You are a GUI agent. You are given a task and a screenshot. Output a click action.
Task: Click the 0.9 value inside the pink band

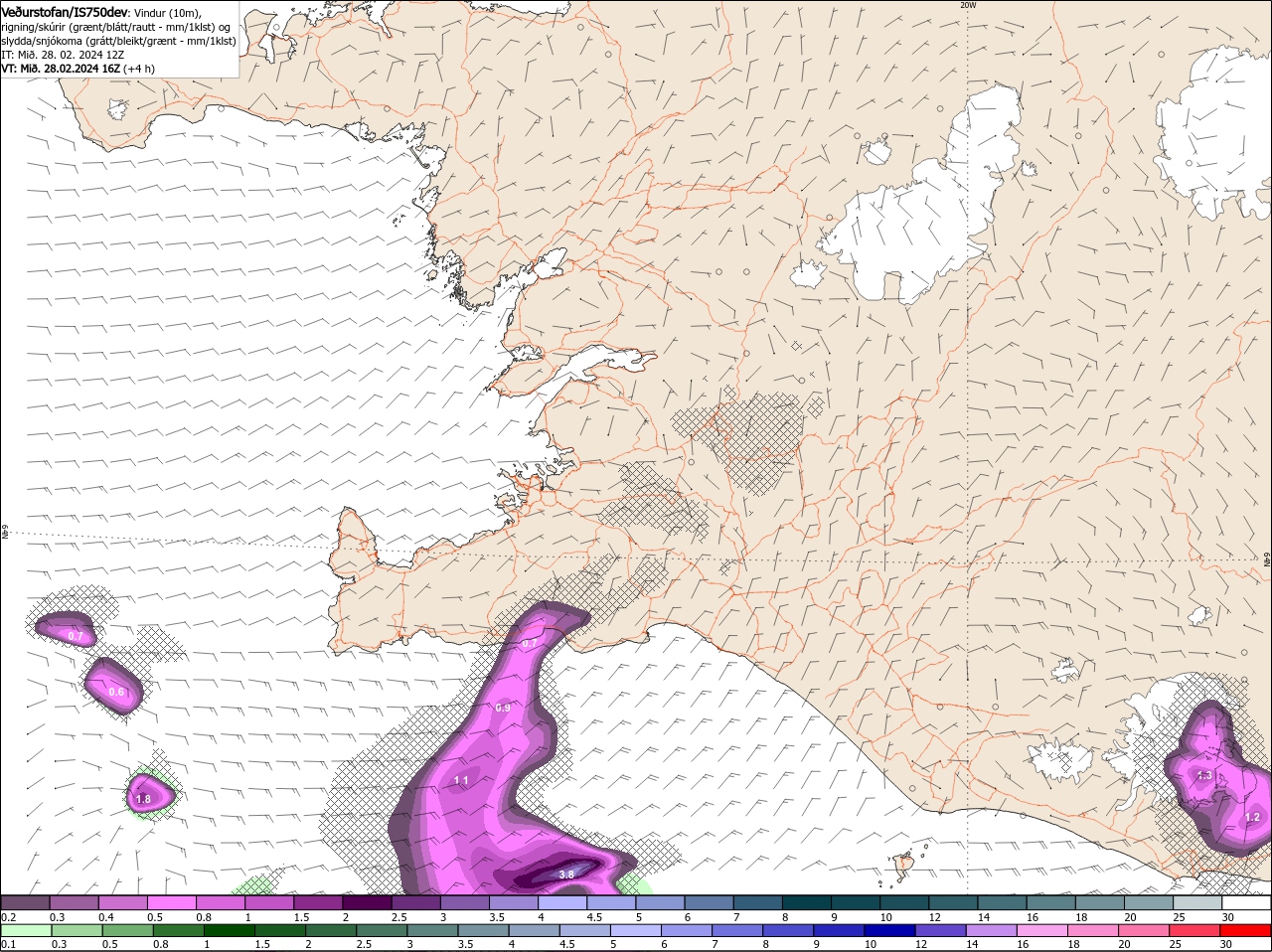(503, 708)
